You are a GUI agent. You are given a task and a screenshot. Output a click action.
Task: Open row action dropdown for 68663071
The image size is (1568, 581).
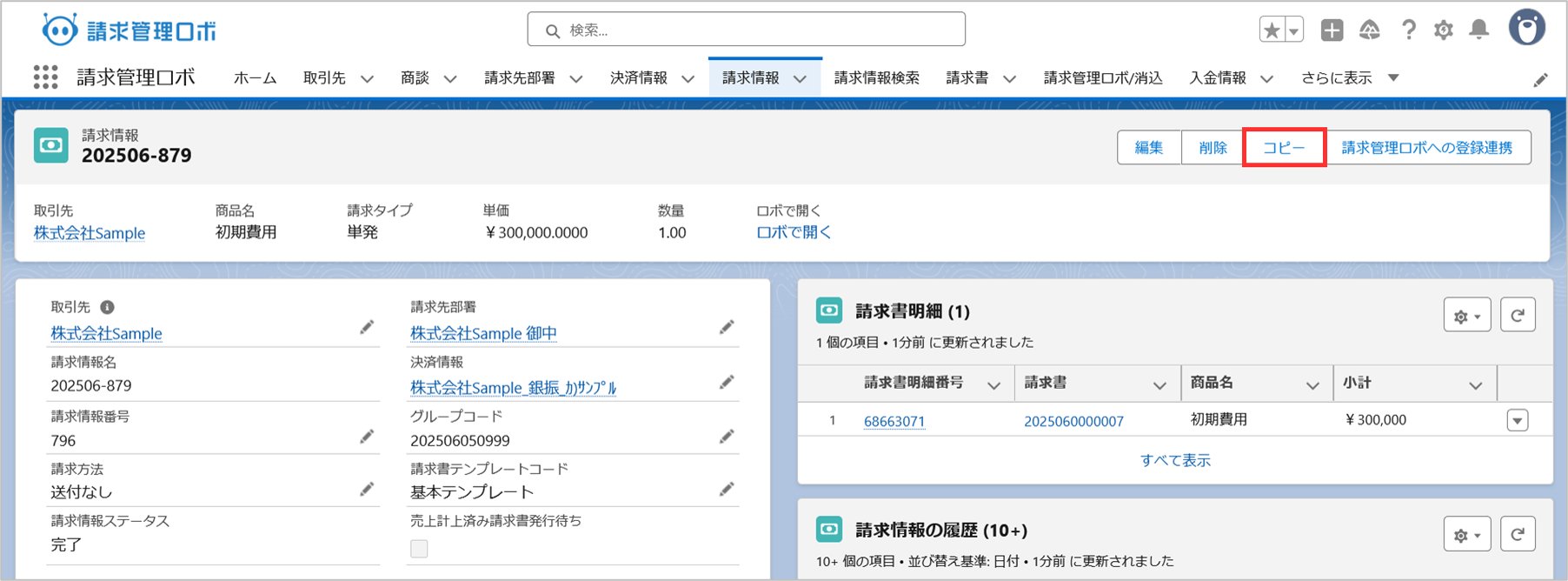tap(1517, 421)
